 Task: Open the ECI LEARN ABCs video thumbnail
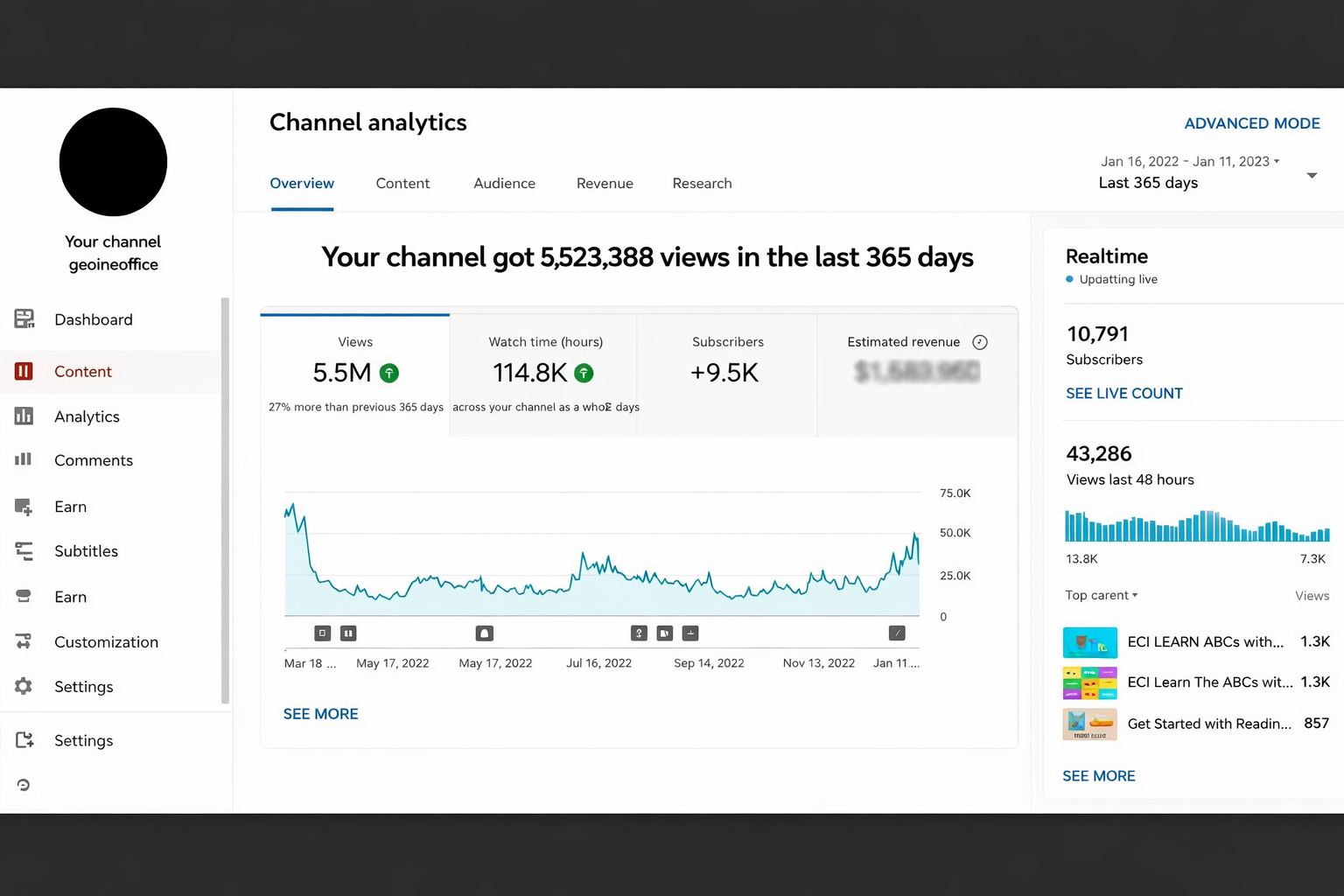(1089, 641)
